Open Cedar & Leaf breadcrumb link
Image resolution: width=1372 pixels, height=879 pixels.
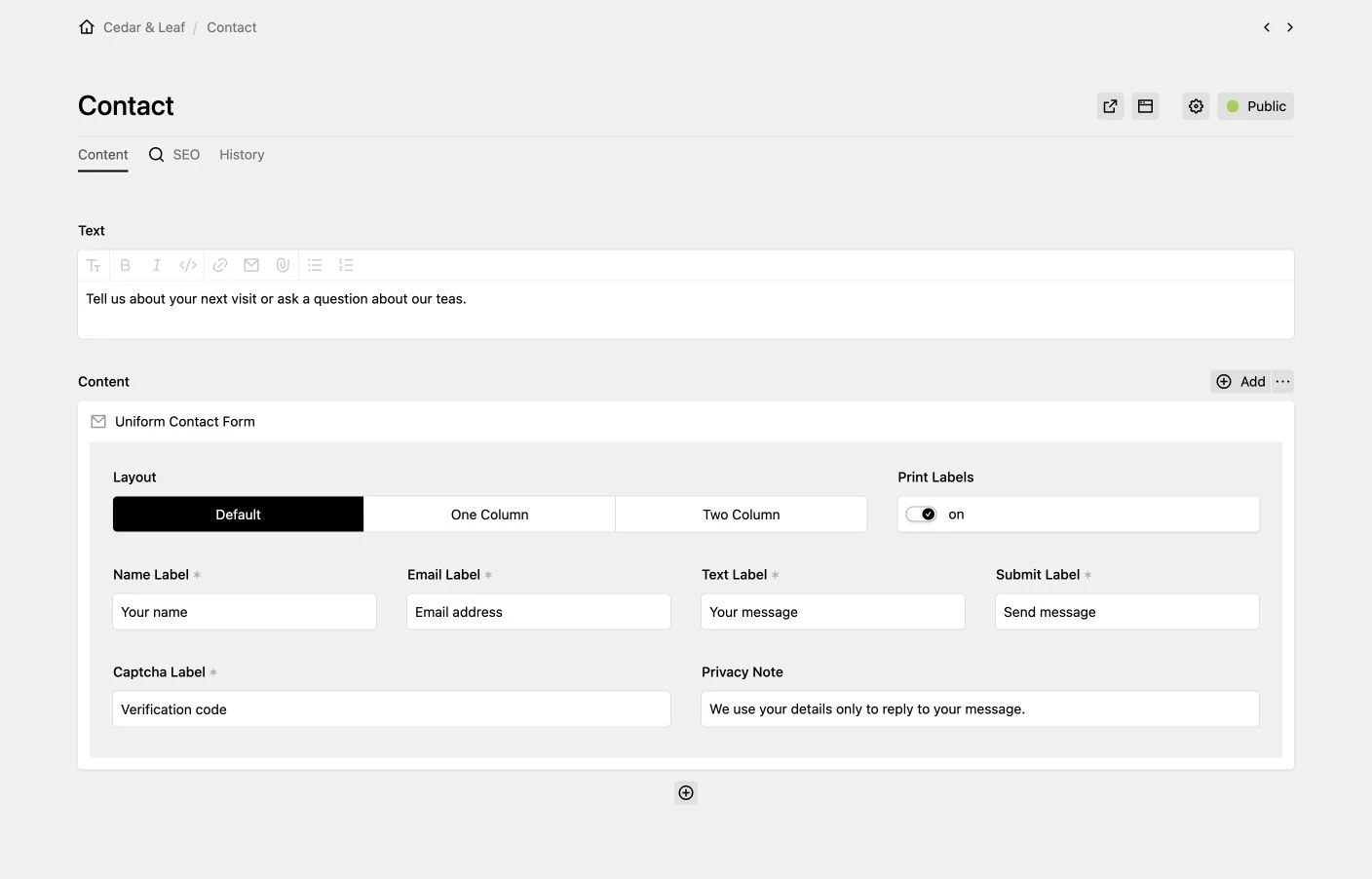(x=144, y=27)
